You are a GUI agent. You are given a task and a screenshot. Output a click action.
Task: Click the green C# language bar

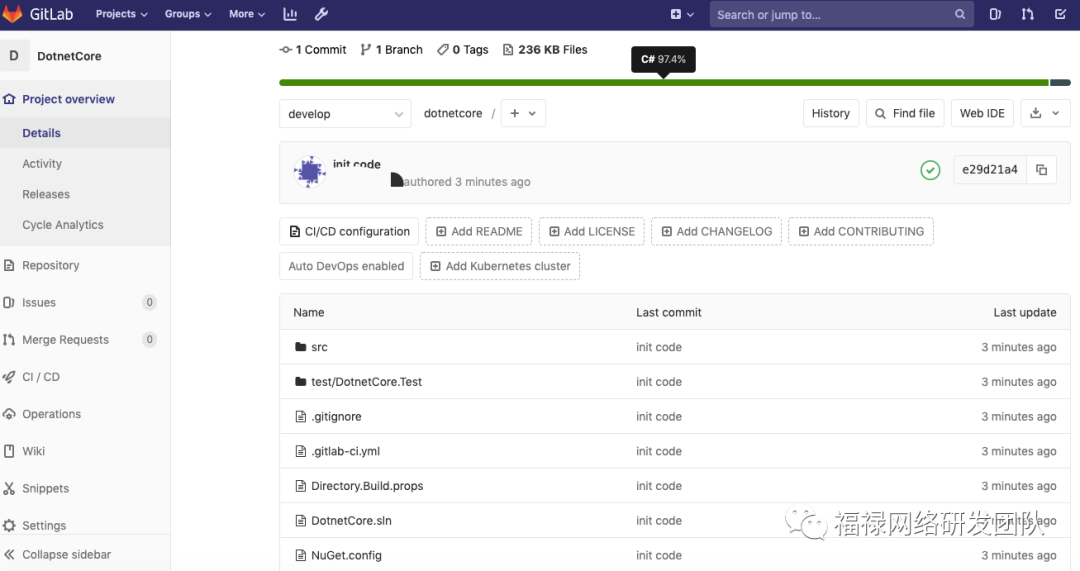[x=663, y=83]
